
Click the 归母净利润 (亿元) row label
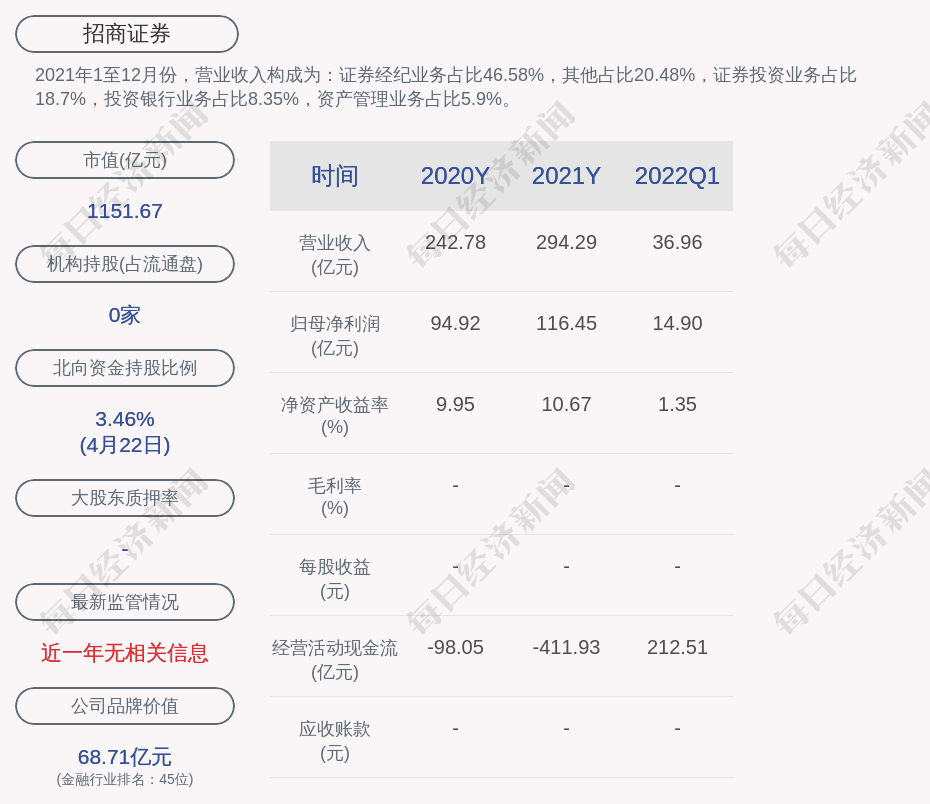click(335, 336)
